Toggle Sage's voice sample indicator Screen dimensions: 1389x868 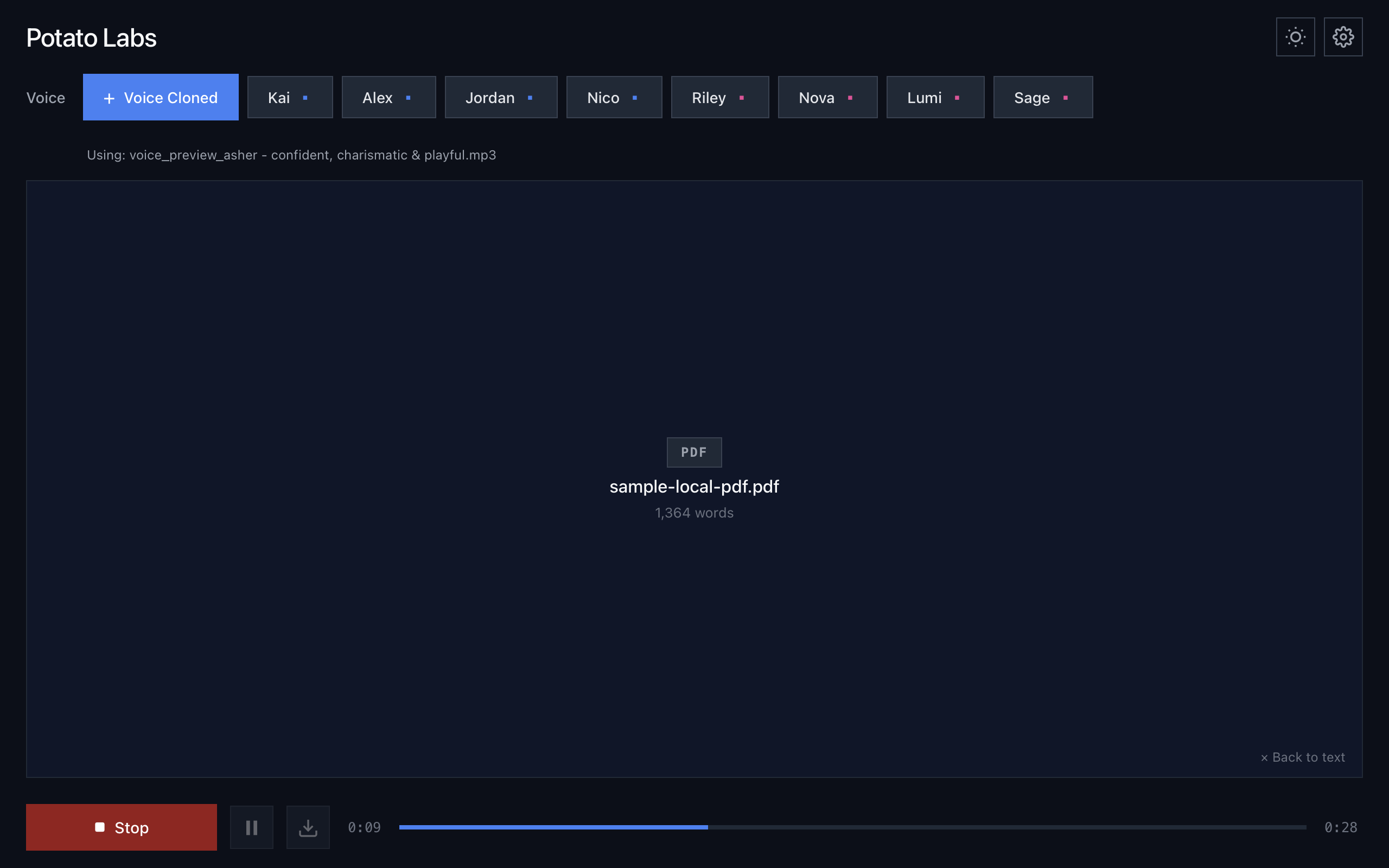tap(1065, 98)
